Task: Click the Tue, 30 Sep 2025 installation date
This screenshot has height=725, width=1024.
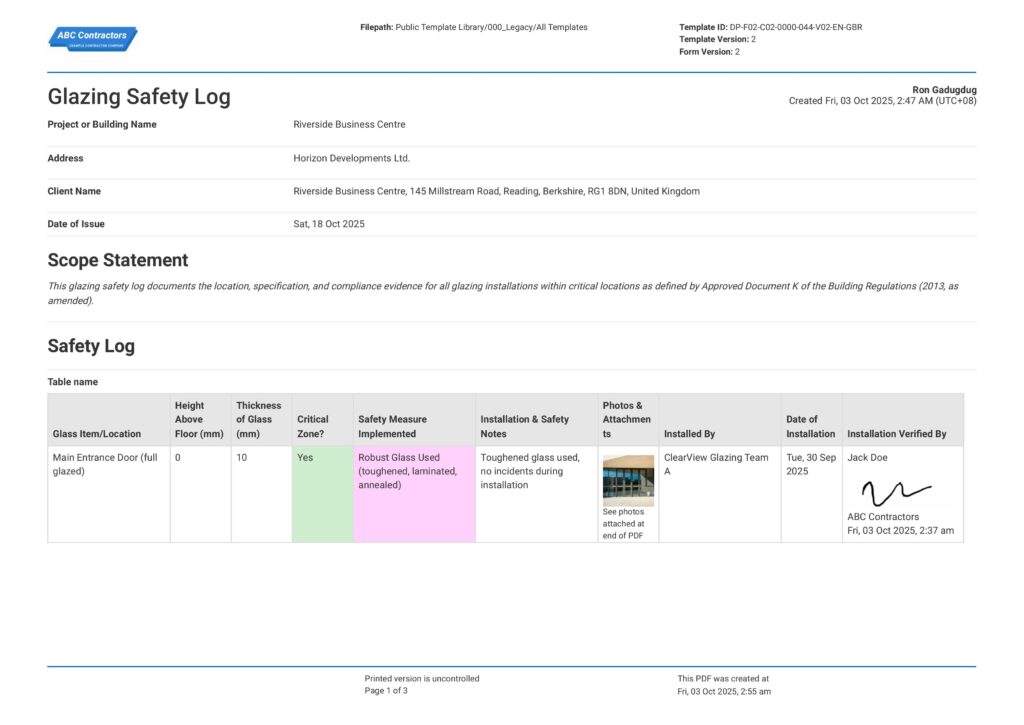Action: [x=810, y=464]
